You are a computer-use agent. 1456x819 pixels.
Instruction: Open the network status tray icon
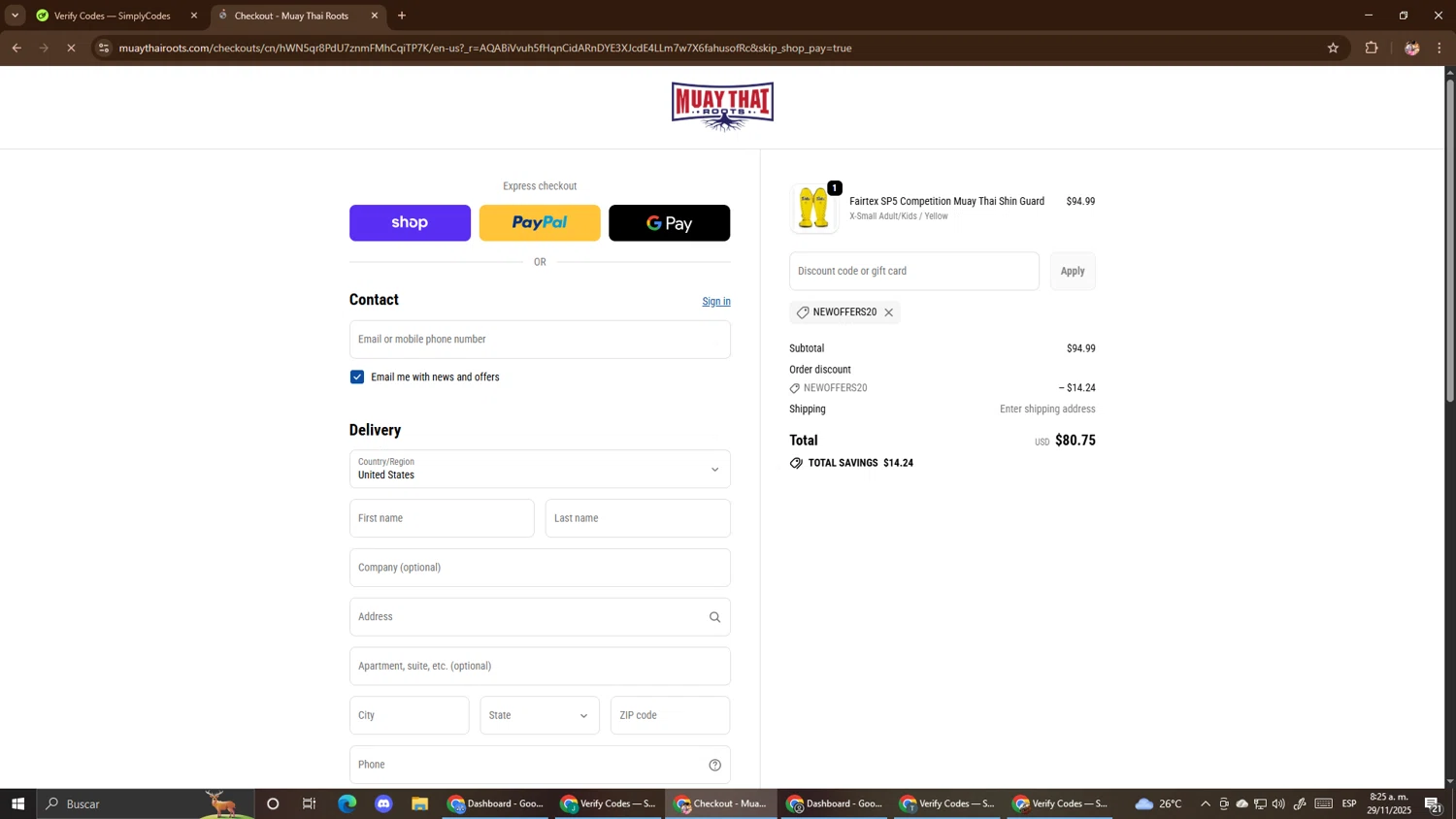1260,804
